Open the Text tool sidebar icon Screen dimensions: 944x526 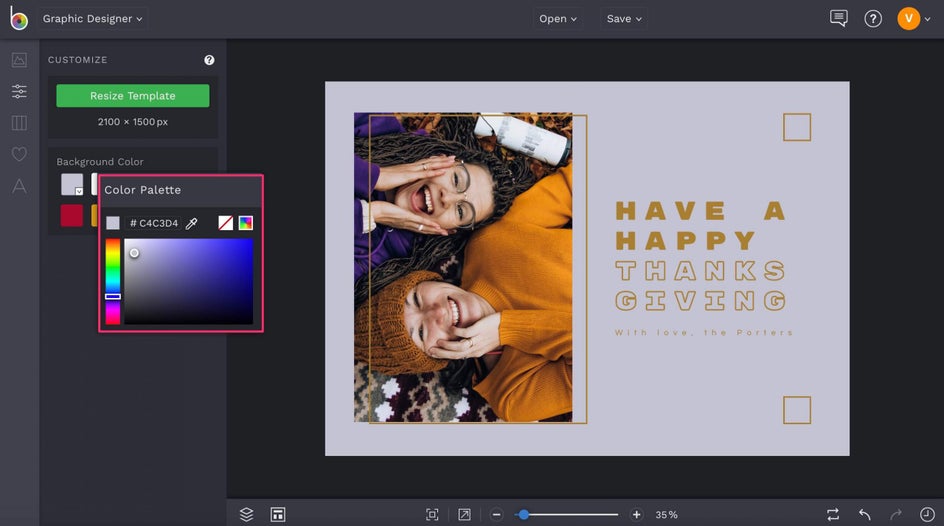[19, 186]
